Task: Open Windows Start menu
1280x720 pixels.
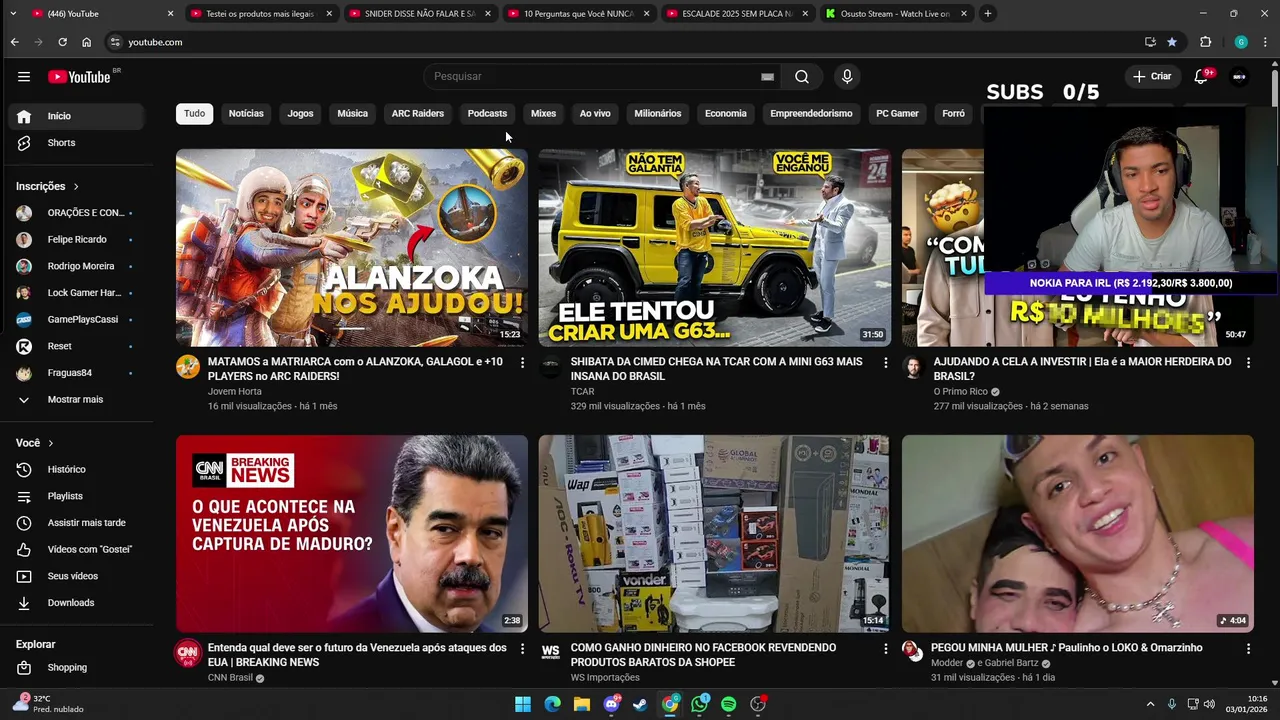Action: click(x=523, y=705)
